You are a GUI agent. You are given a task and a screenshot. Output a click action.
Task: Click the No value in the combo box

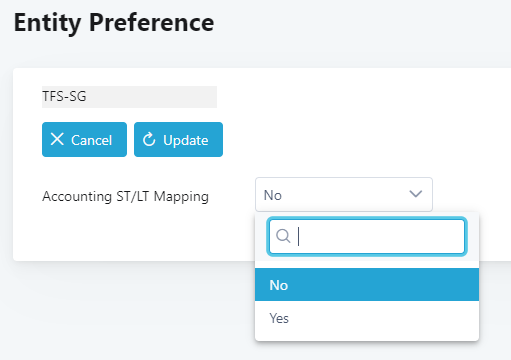click(x=273, y=195)
